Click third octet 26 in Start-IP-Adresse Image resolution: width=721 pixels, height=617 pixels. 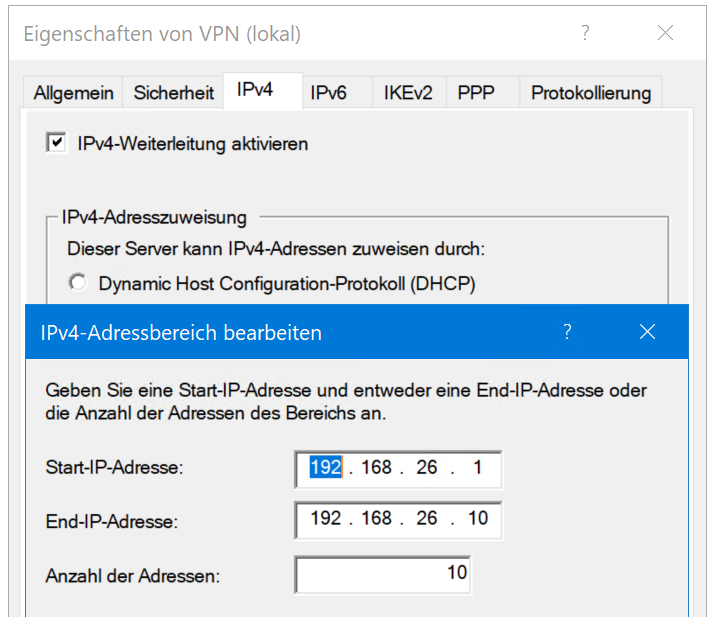click(427, 468)
